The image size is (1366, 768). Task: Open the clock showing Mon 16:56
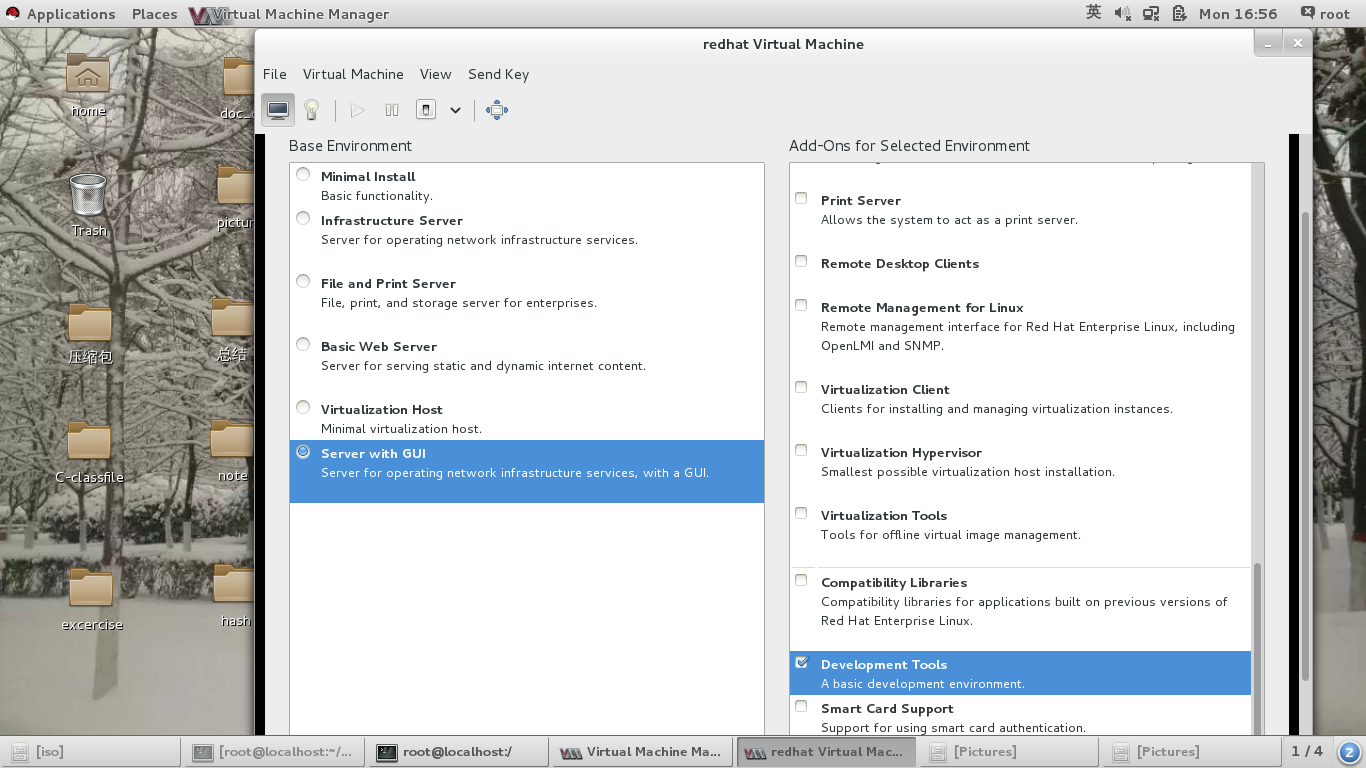click(x=1238, y=14)
